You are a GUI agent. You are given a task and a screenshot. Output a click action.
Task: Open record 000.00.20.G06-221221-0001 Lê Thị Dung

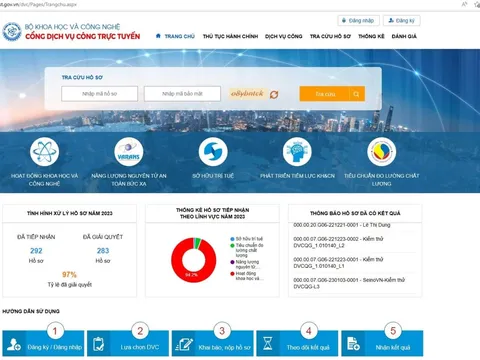[342, 225]
